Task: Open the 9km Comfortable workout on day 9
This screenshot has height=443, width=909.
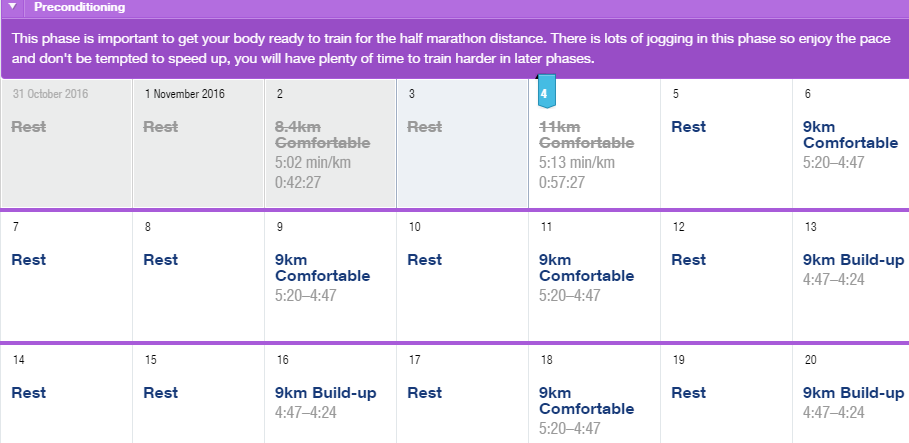Action: click(x=322, y=267)
